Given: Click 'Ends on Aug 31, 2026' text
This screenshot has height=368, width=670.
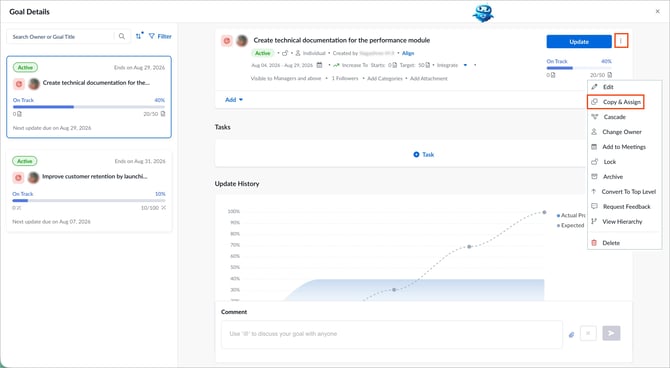Looking at the screenshot, I should pyautogui.click(x=140, y=161).
